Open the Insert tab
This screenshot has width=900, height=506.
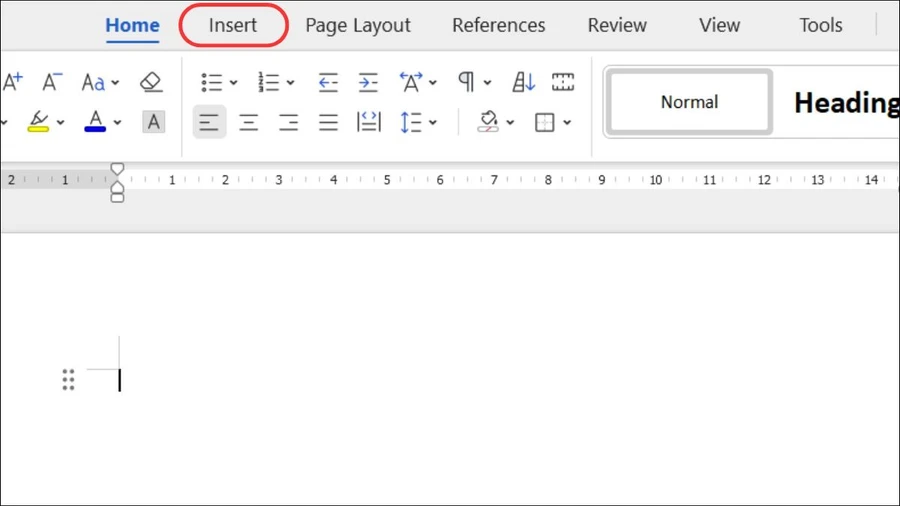(x=232, y=25)
